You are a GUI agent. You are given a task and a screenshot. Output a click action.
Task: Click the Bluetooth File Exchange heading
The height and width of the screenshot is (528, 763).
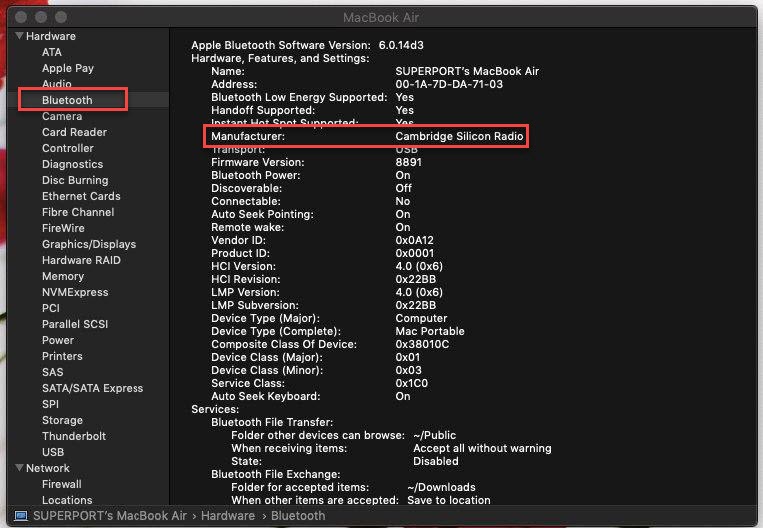(275, 474)
